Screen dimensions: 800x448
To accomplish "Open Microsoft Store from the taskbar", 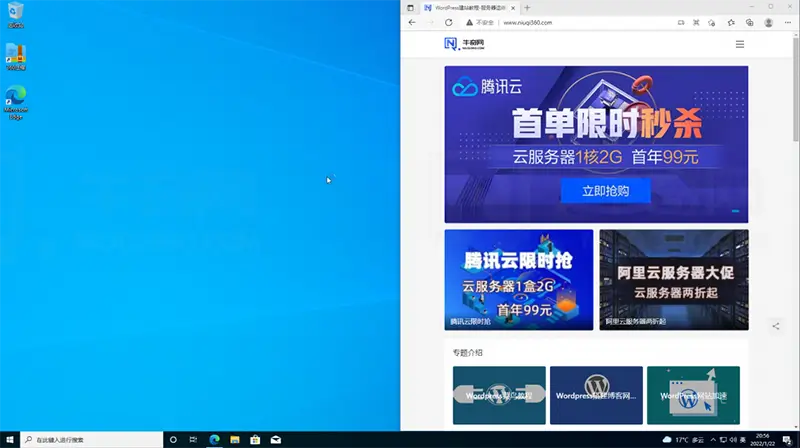I will [255, 439].
